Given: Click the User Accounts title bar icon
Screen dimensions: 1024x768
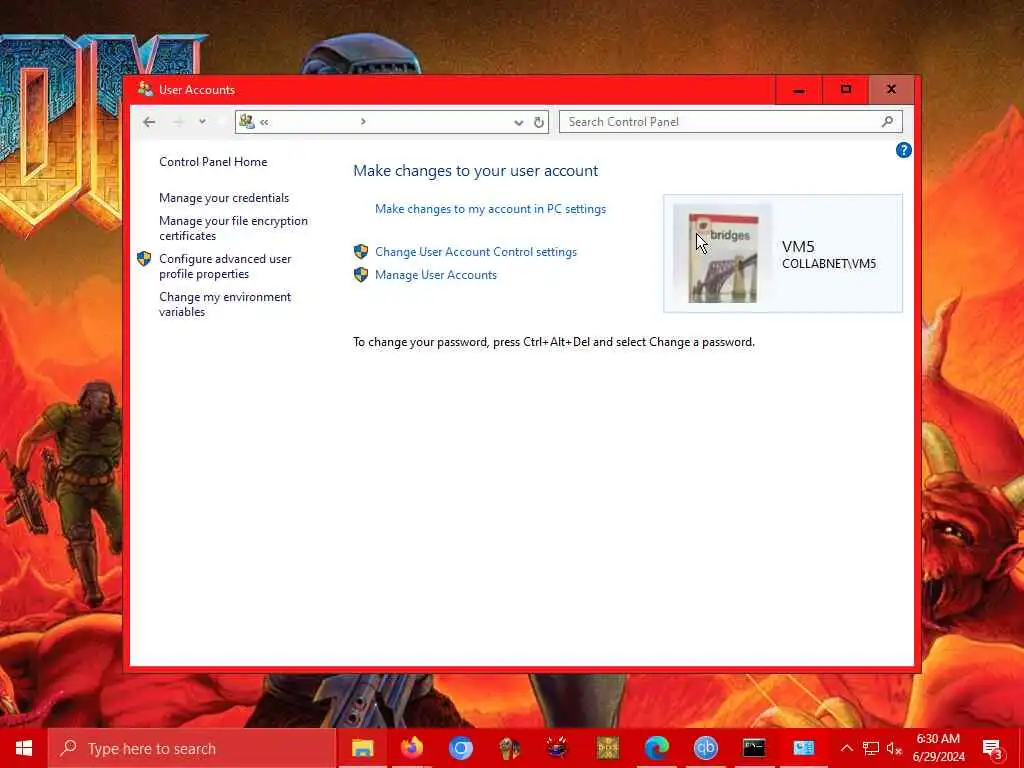Looking at the screenshot, I should [145, 89].
